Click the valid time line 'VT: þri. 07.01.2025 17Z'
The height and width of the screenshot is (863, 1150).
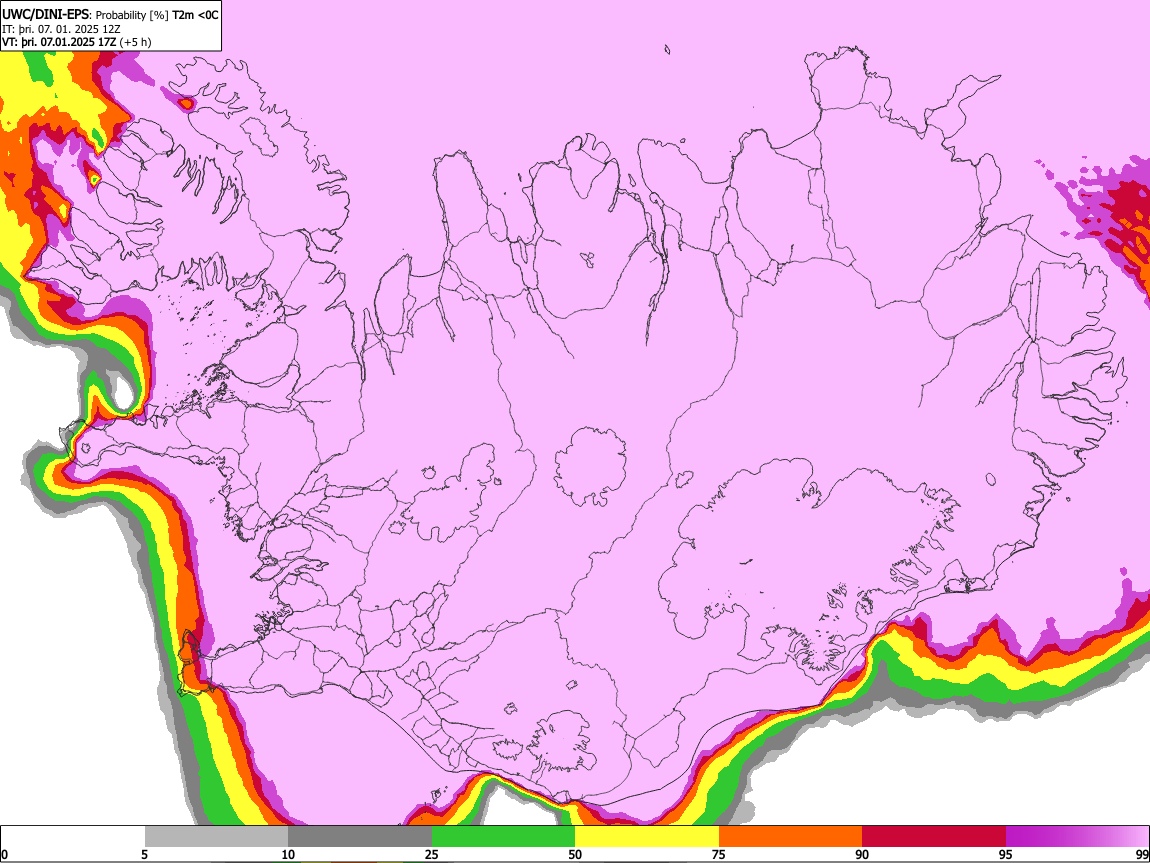59,42
